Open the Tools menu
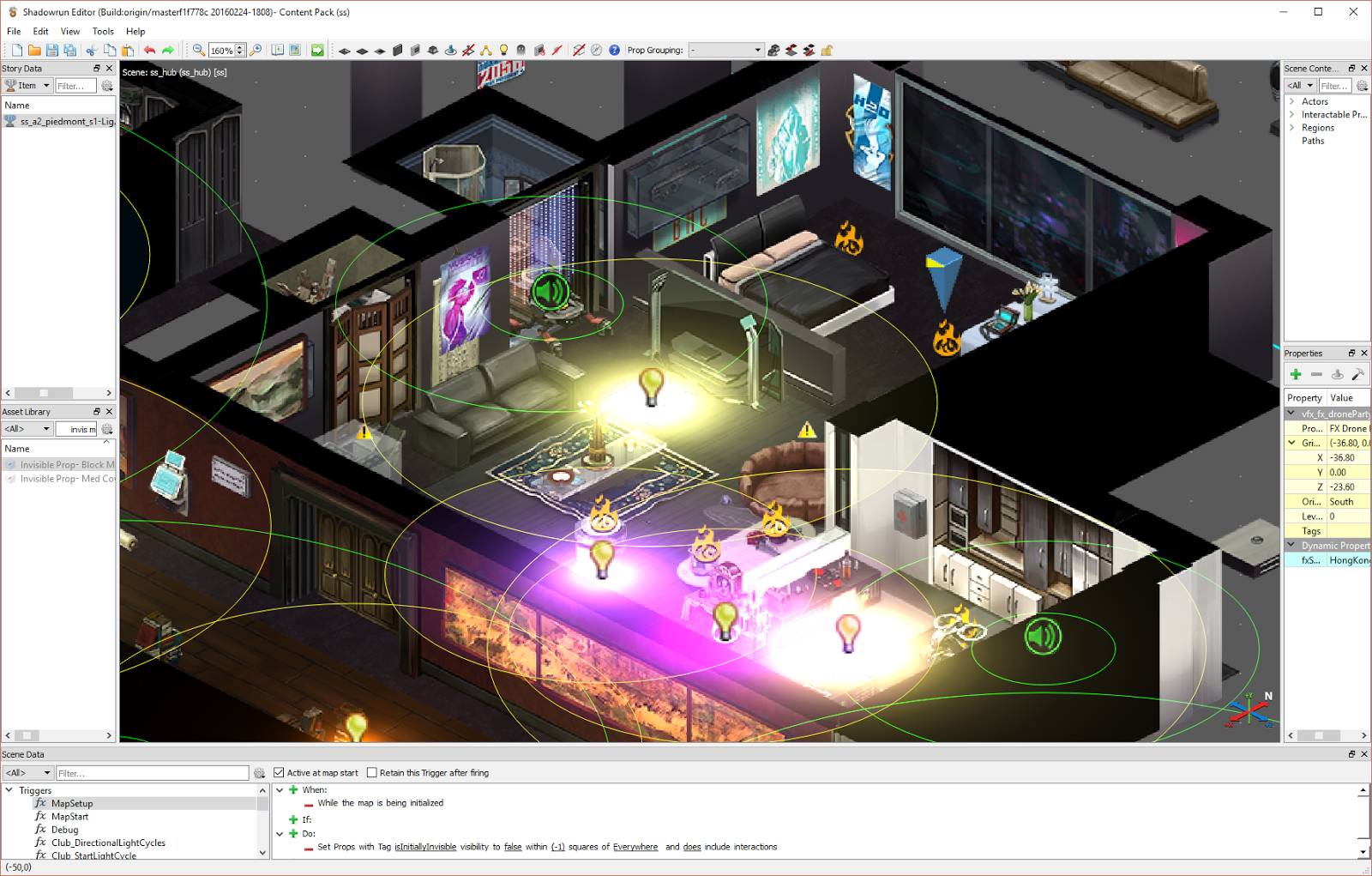This screenshot has height=876, width=1372. [x=103, y=32]
